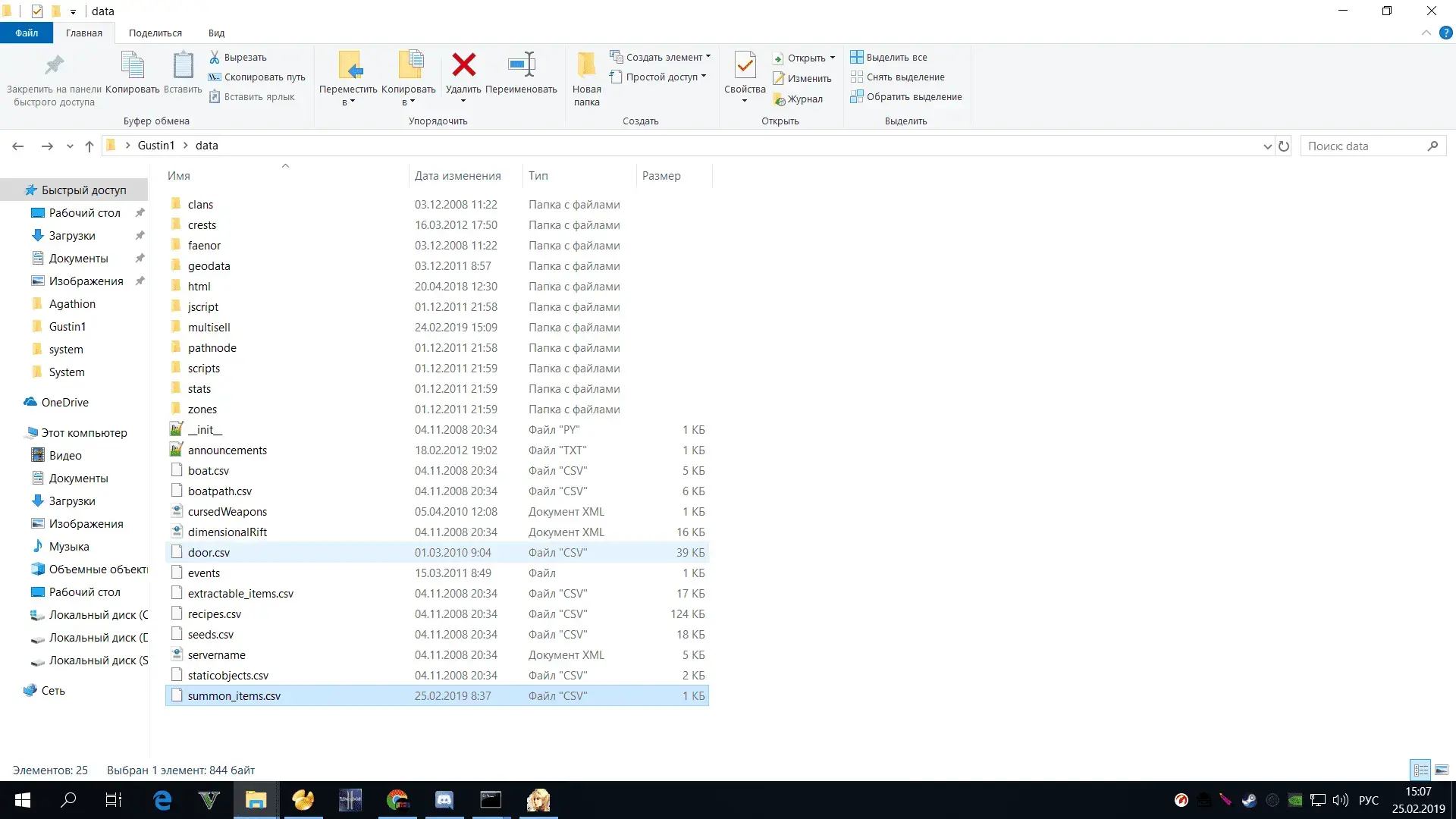Select the multisell folder

point(436,327)
